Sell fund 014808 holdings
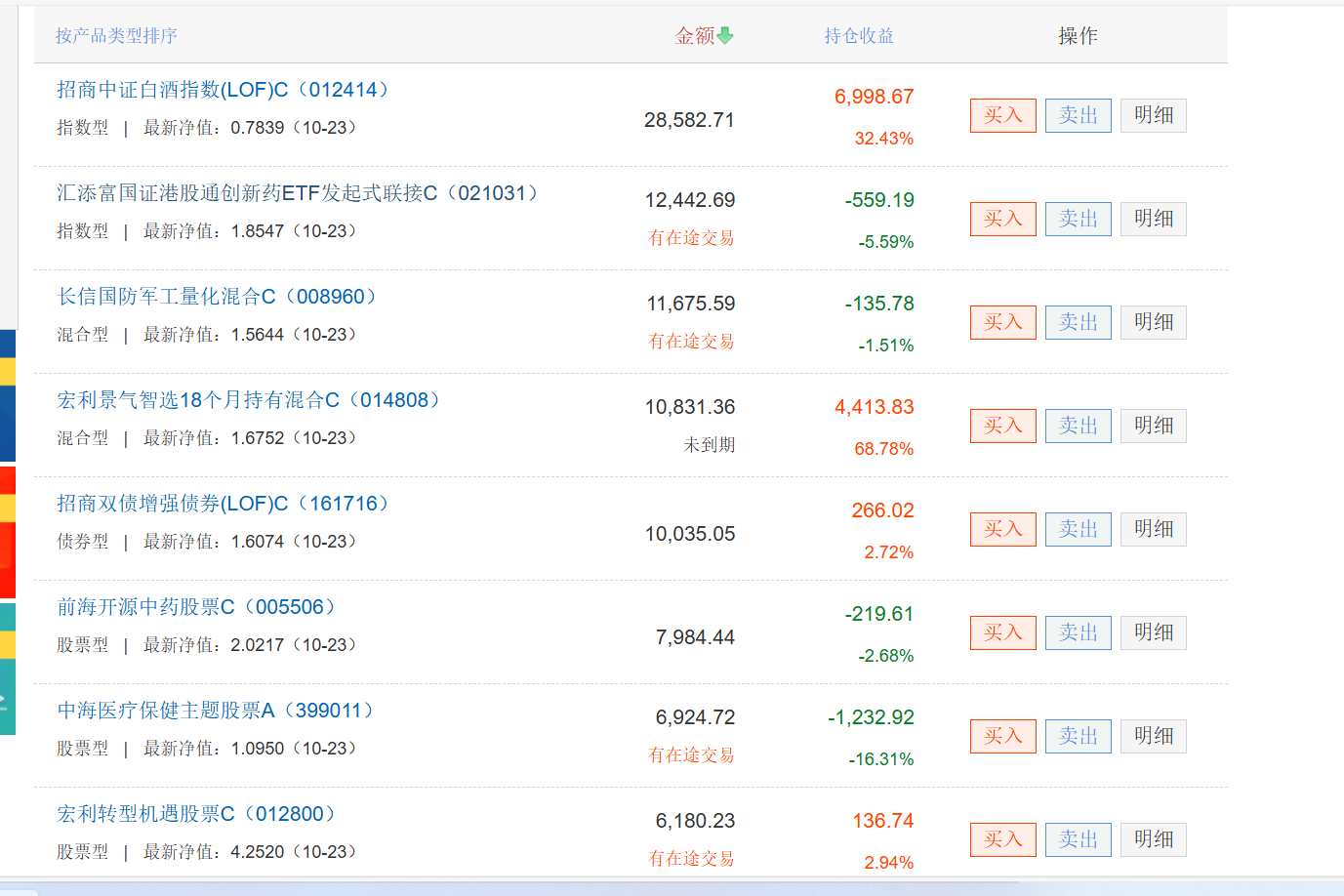1344x896 pixels. [1079, 426]
